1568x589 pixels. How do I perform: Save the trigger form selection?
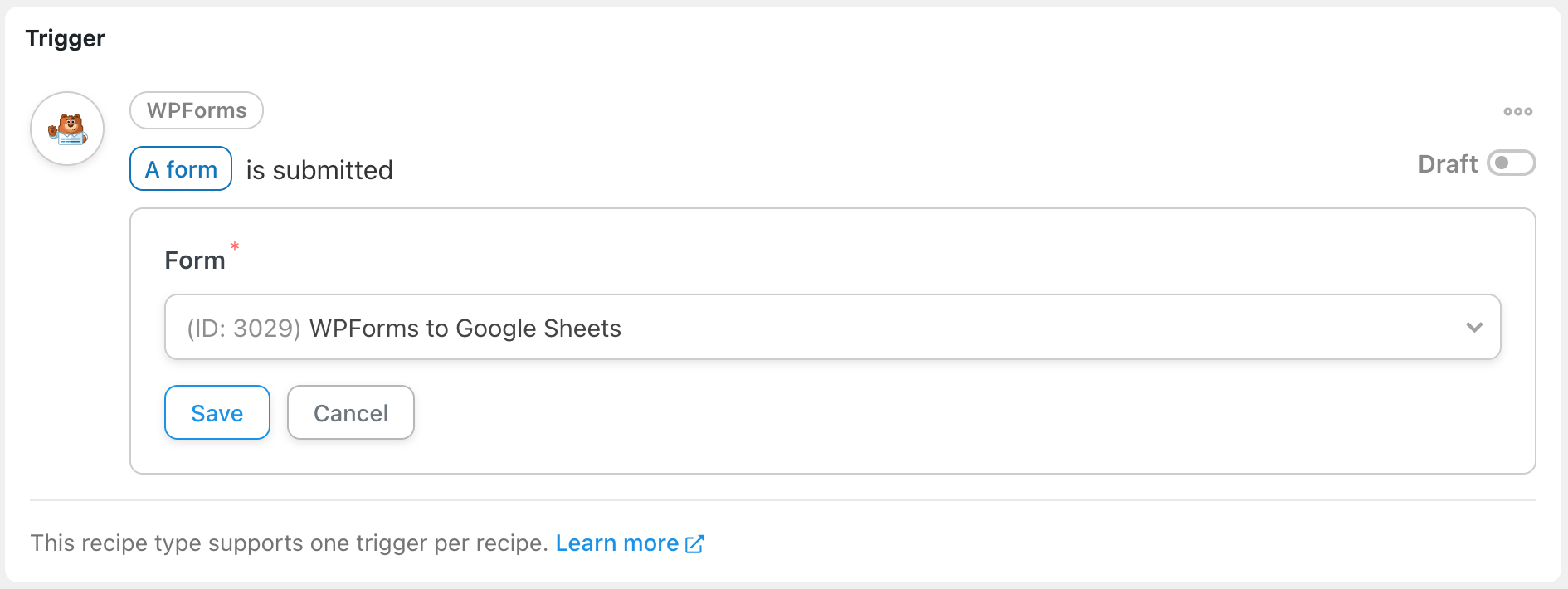point(217,412)
